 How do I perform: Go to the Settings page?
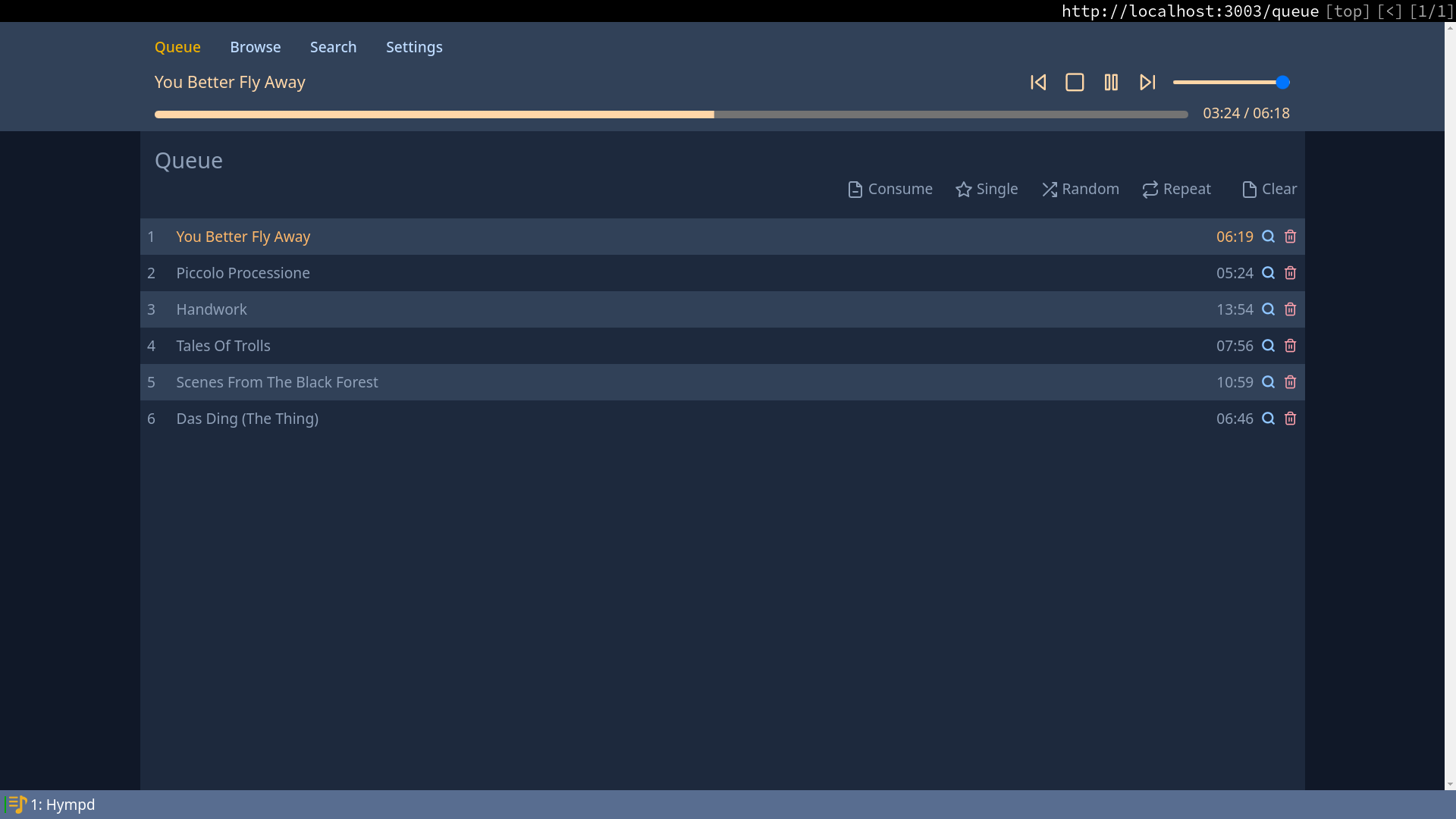click(414, 47)
